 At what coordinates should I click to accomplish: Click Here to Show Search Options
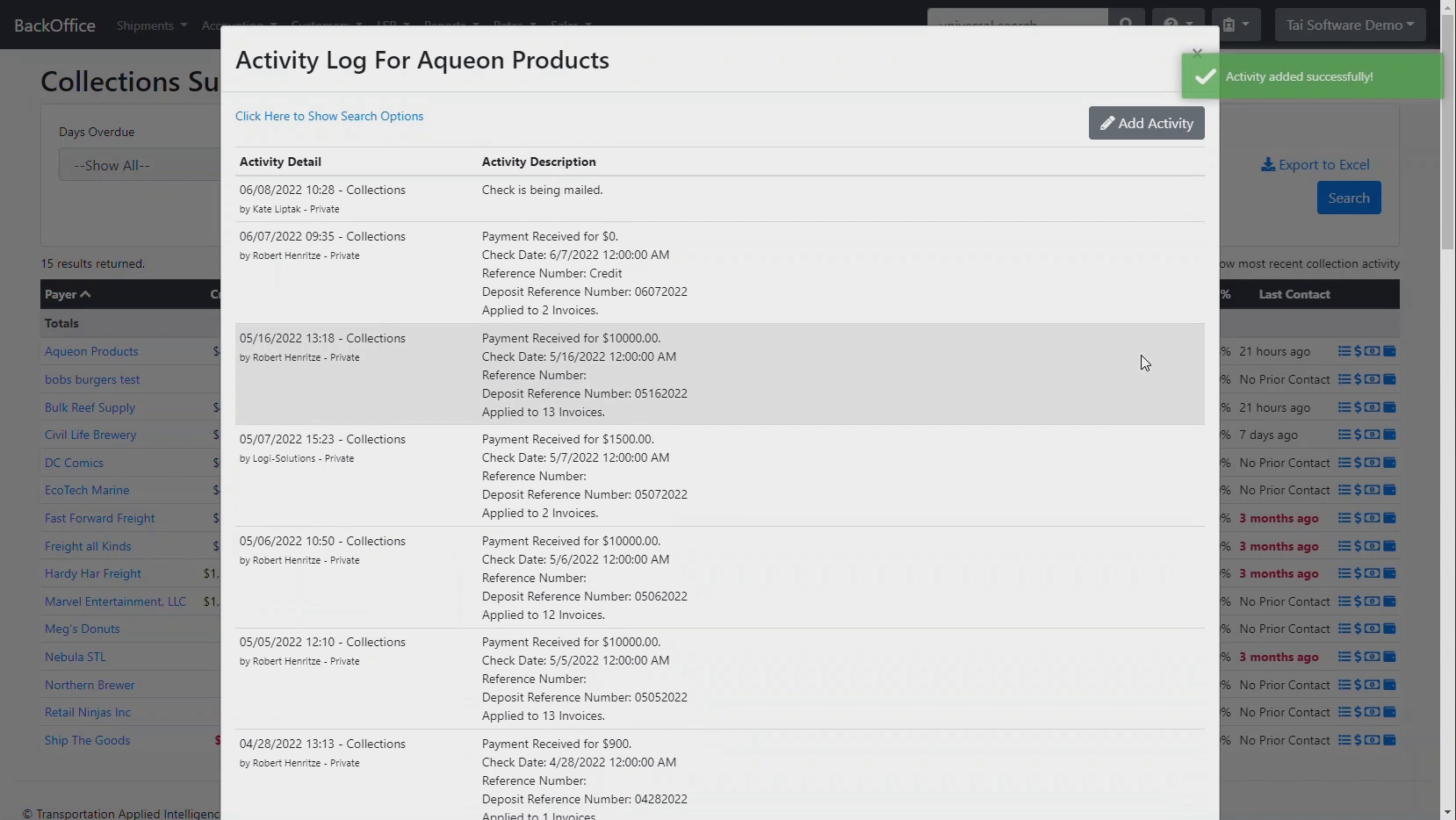[x=329, y=116]
